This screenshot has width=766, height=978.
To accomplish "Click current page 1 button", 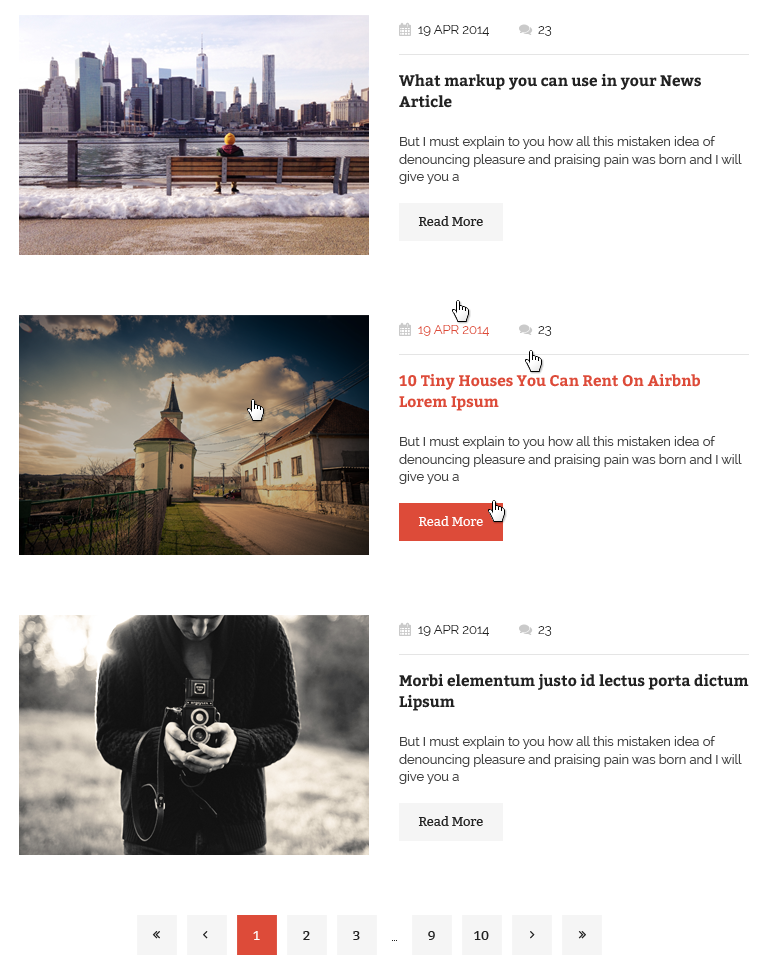I will (256, 934).
